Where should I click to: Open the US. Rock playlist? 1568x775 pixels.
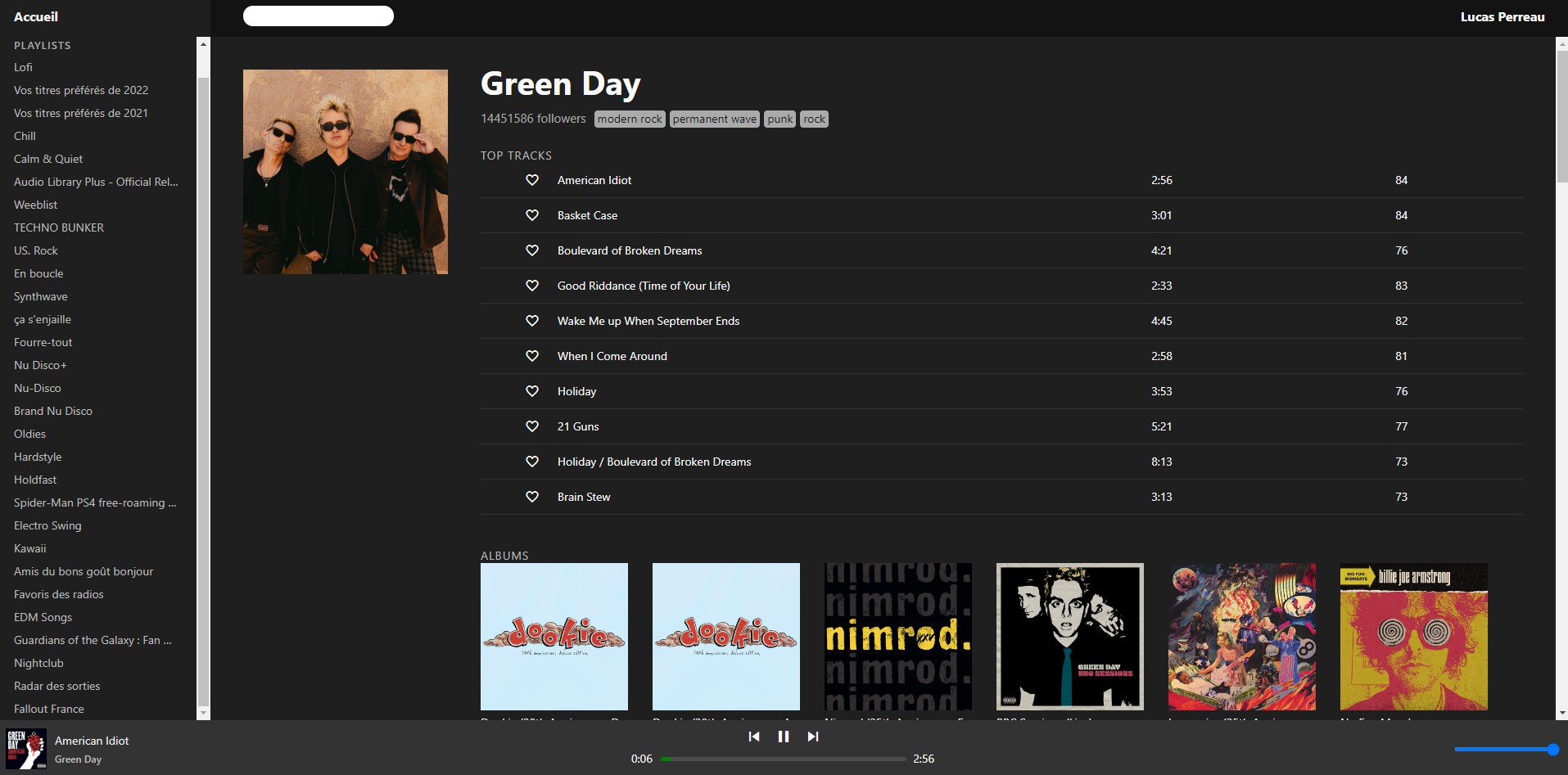click(x=36, y=250)
